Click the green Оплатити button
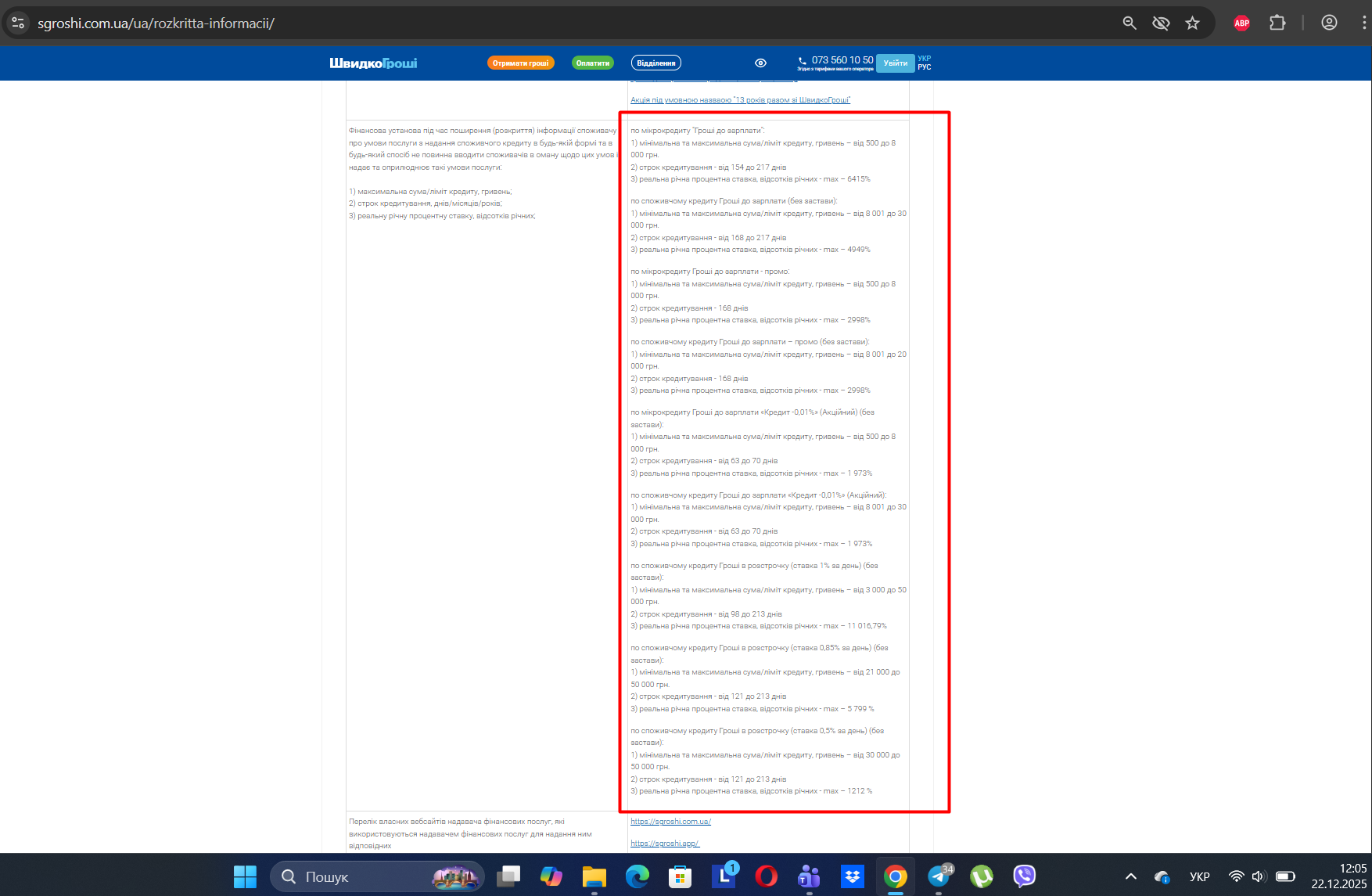Viewport: 1372px width, 896px height. coord(593,63)
